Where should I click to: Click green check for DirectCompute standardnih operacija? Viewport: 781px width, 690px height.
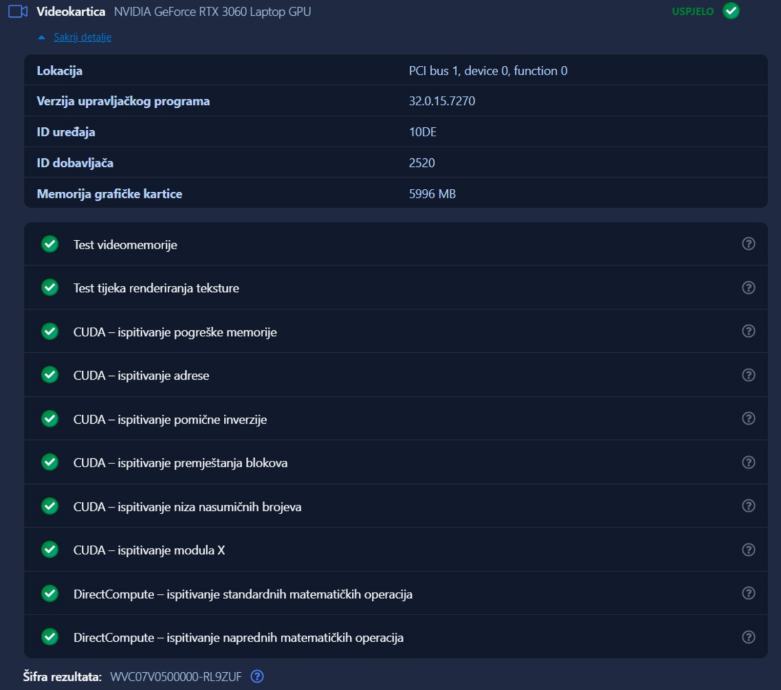50,593
